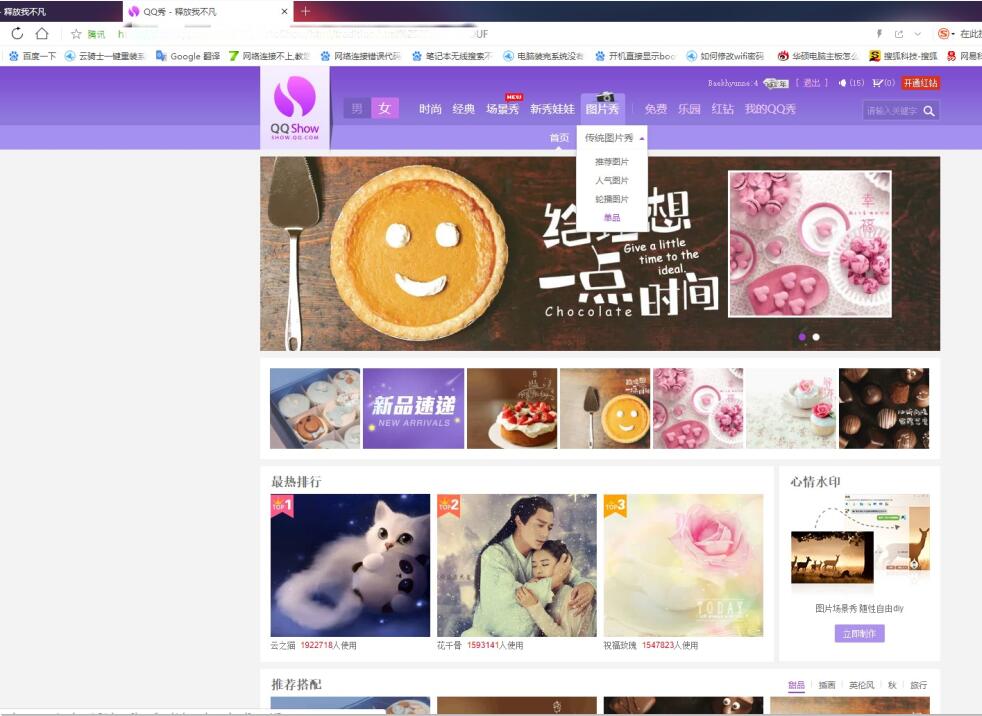Select 轮播图片 from the dropdown
982x716 pixels.
pos(612,199)
